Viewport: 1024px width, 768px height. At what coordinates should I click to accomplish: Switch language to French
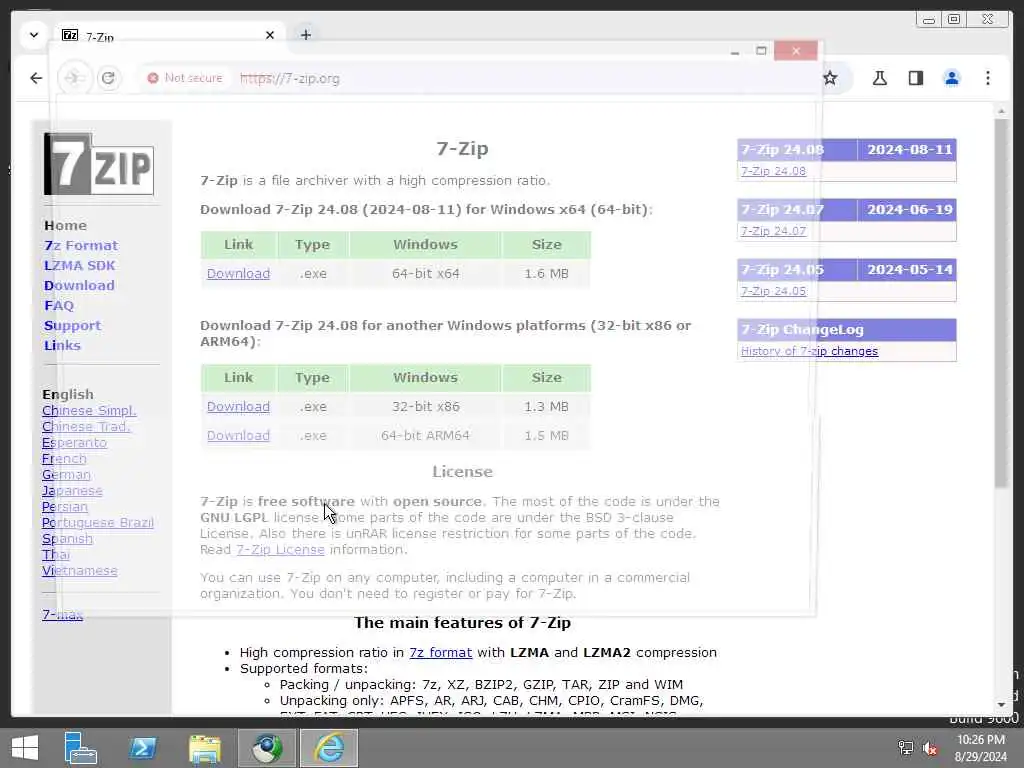64,458
